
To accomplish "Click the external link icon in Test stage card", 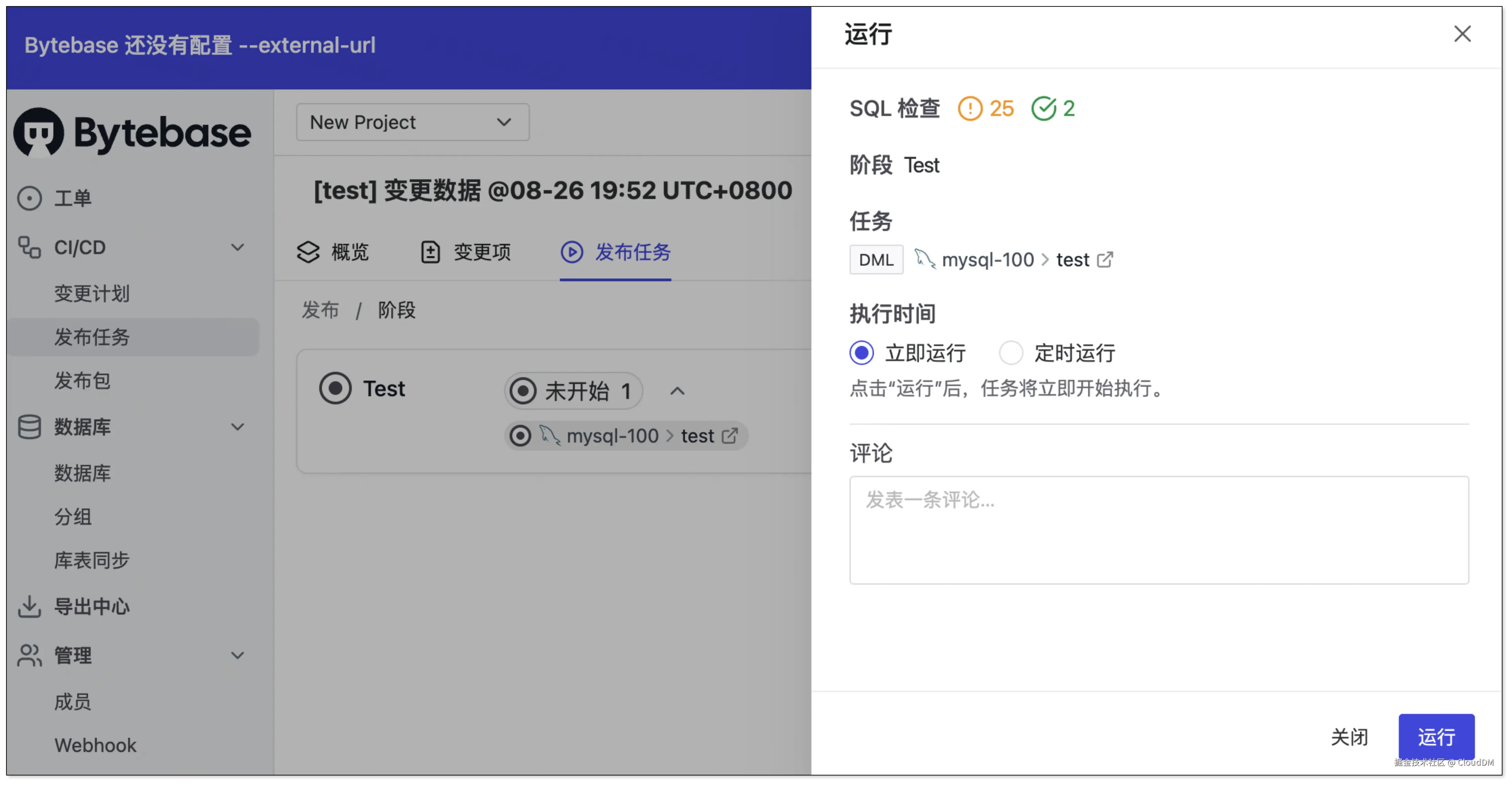I will click(x=729, y=436).
